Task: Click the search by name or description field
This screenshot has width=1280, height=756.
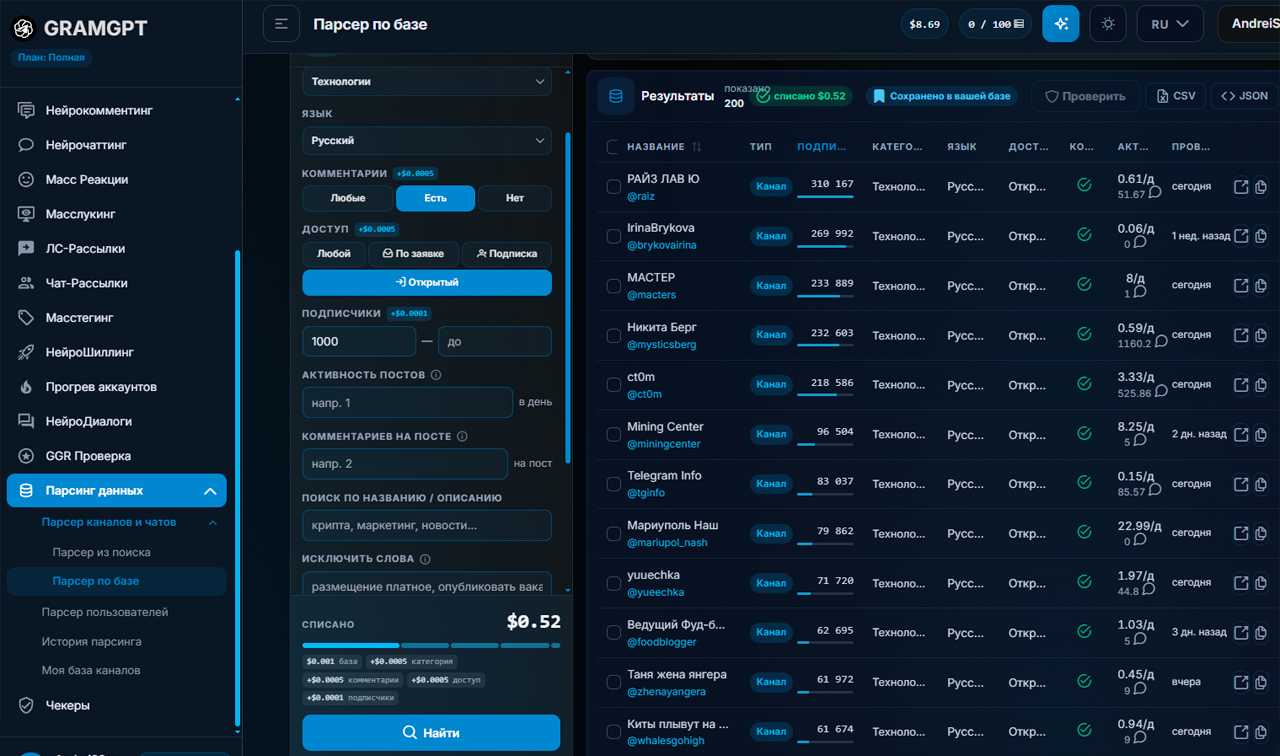Action: tap(427, 526)
